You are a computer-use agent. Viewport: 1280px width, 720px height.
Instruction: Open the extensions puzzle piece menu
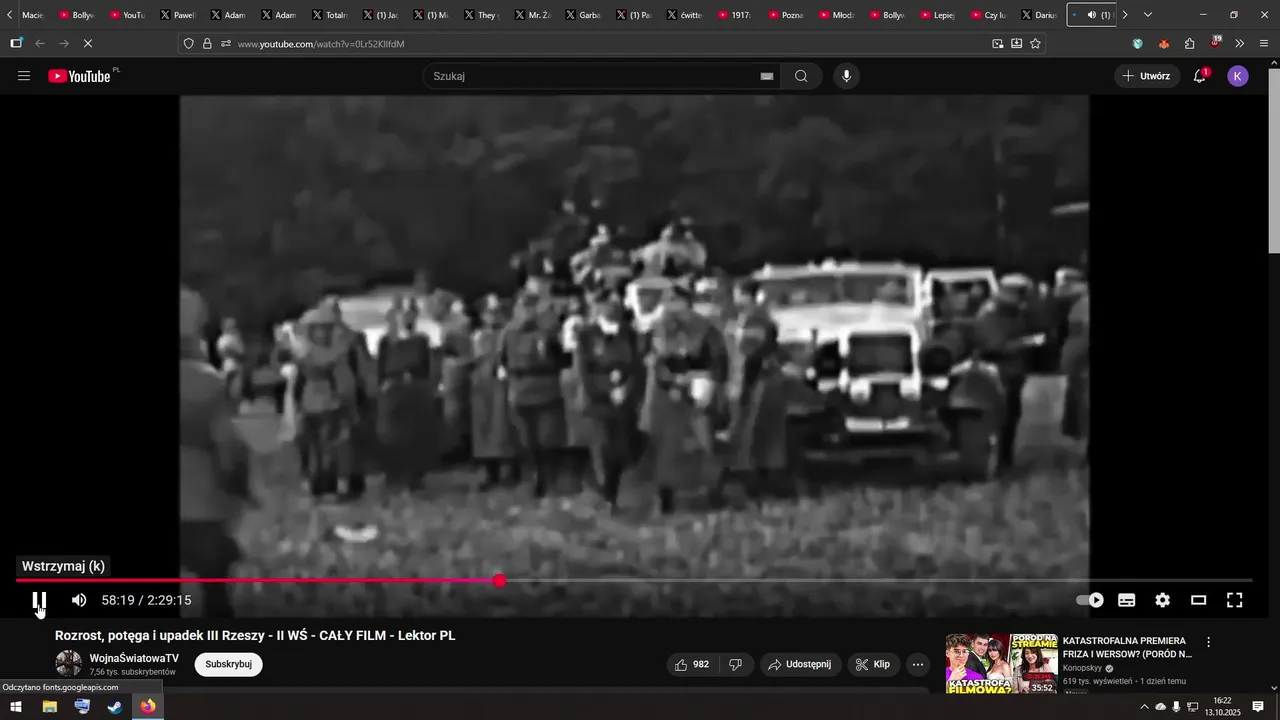(1189, 44)
